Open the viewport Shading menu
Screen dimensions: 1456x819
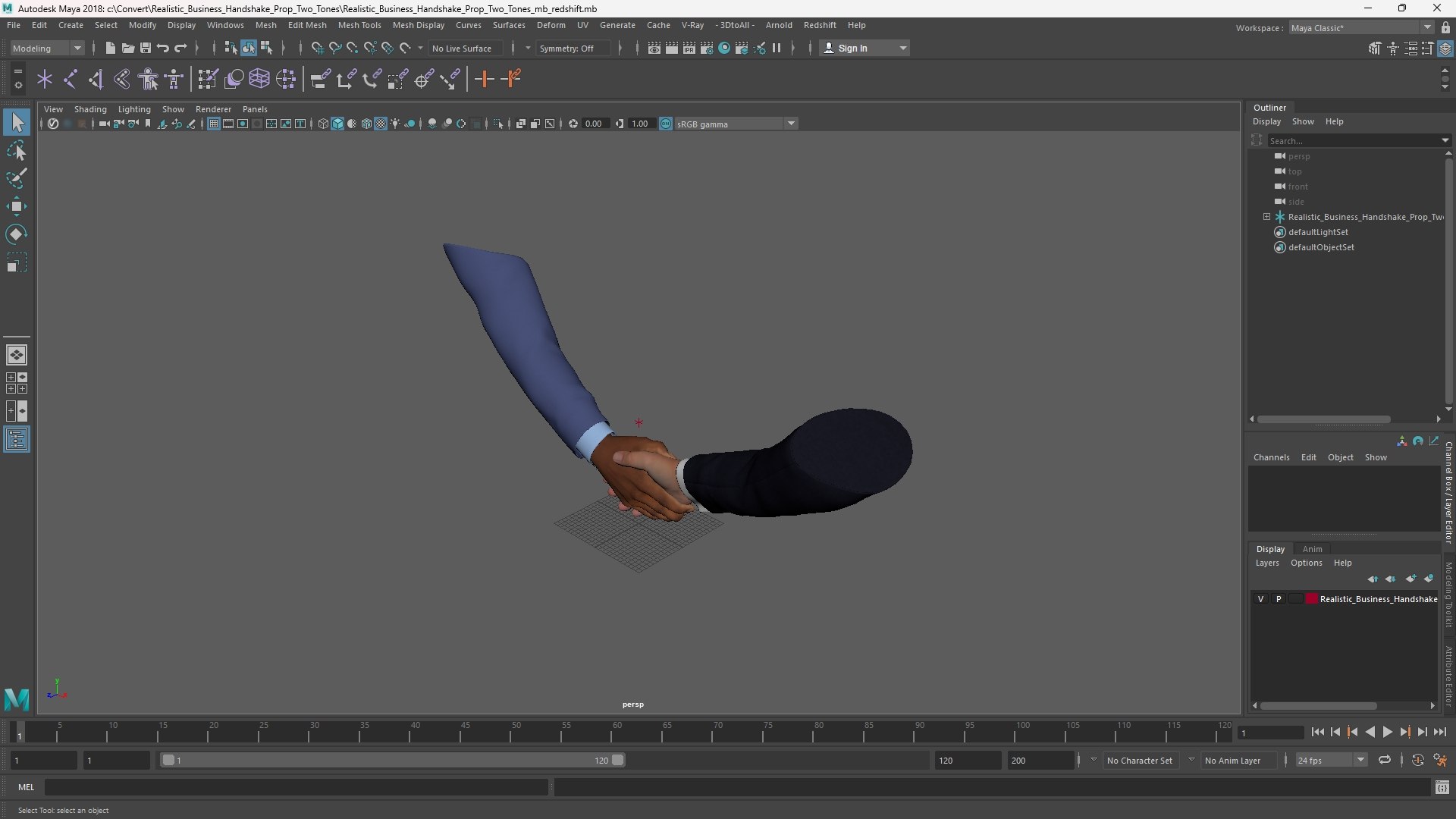pos(90,109)
